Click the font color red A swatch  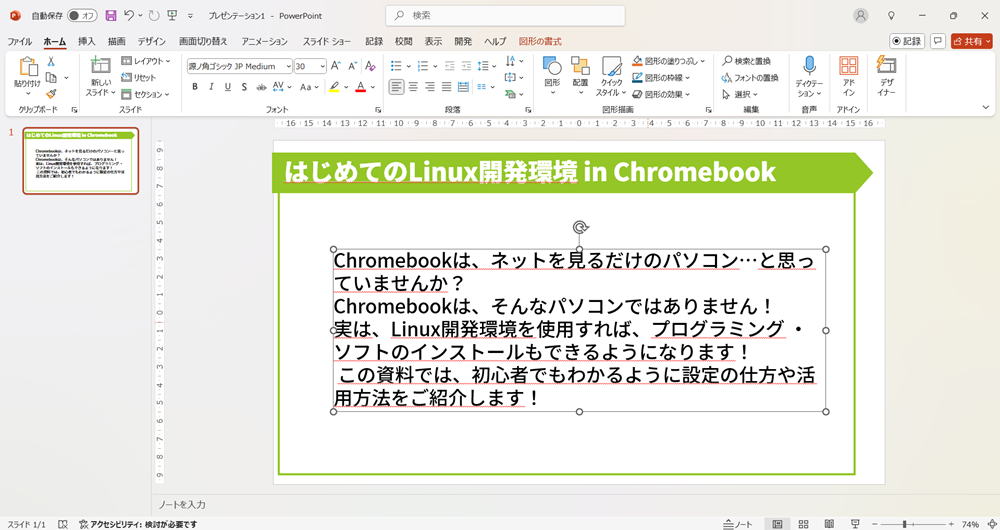point(360,87)
